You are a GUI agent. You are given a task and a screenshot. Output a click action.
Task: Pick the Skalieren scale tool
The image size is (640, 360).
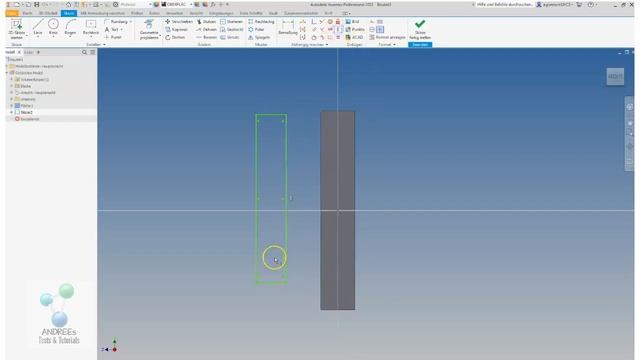[x=231, y=22]
